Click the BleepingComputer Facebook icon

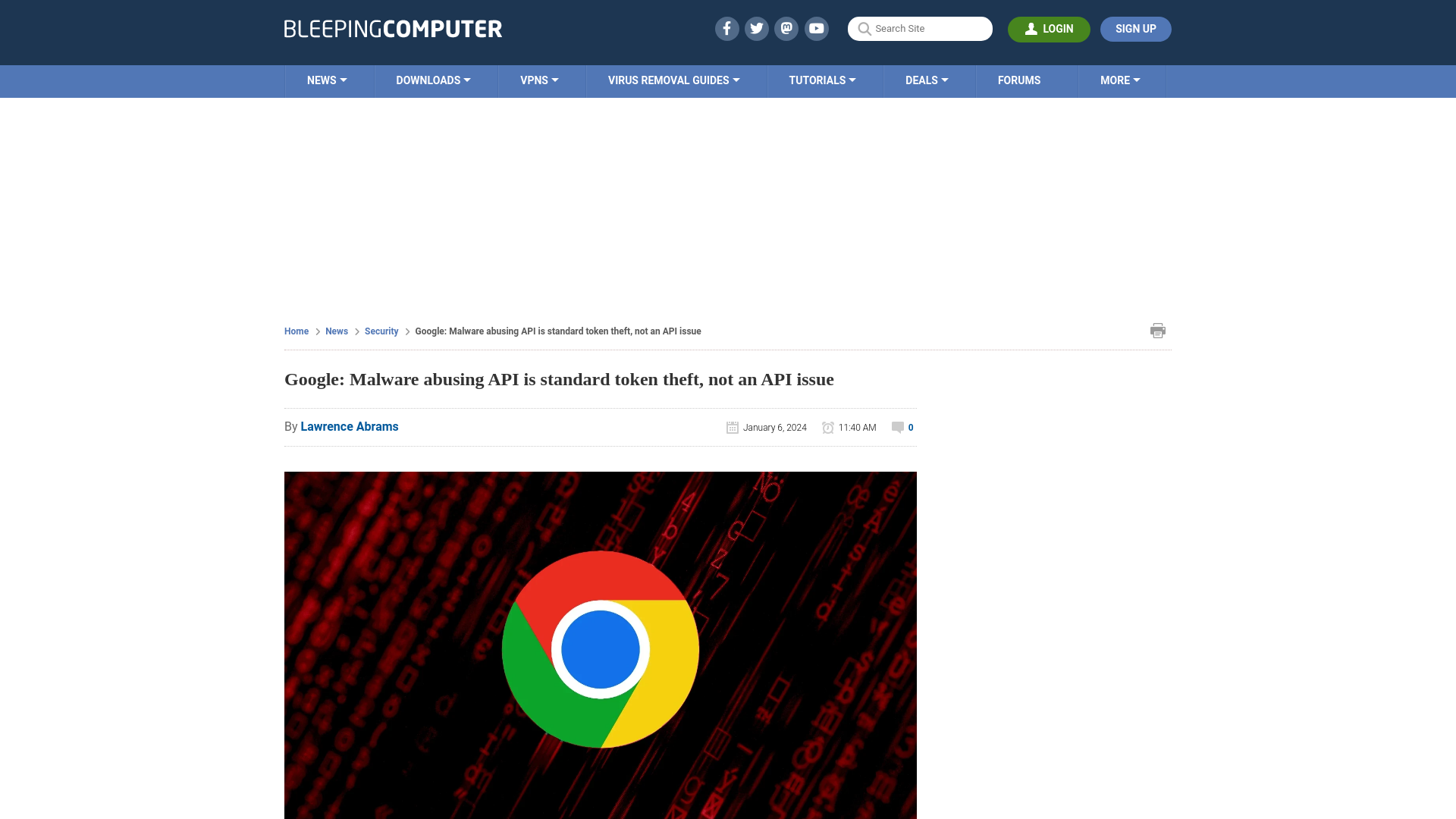[x=726, y=28]
